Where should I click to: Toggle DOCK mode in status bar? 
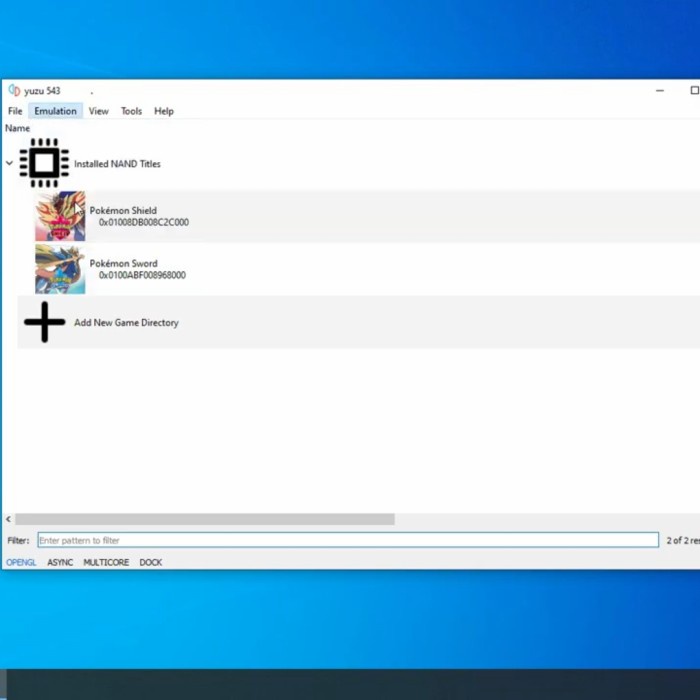(151, 563)
